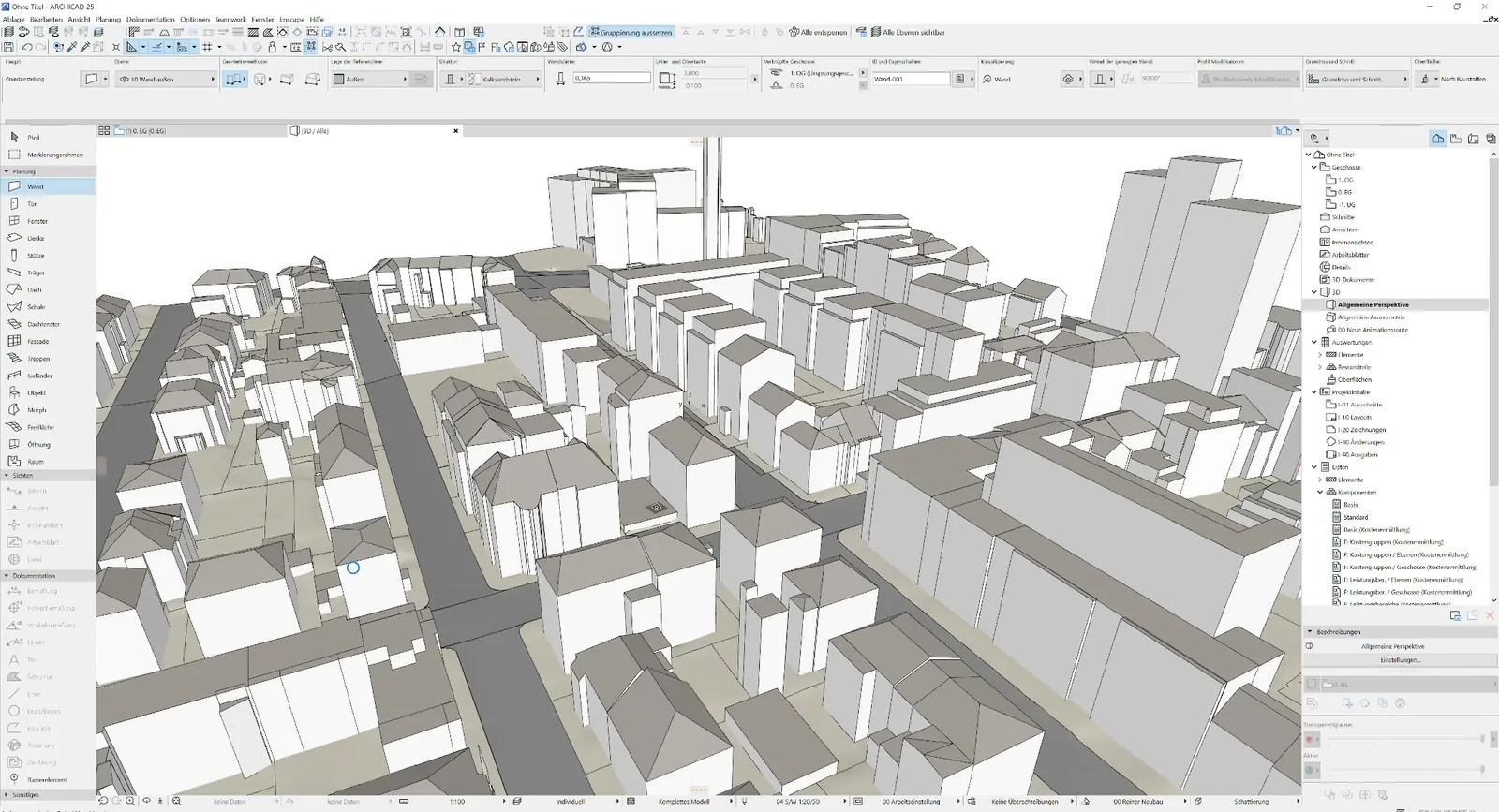Viewport: 1499px width, 812px height.
Task: Collapse the Geschosse tree node
Action: [1313, 167]
